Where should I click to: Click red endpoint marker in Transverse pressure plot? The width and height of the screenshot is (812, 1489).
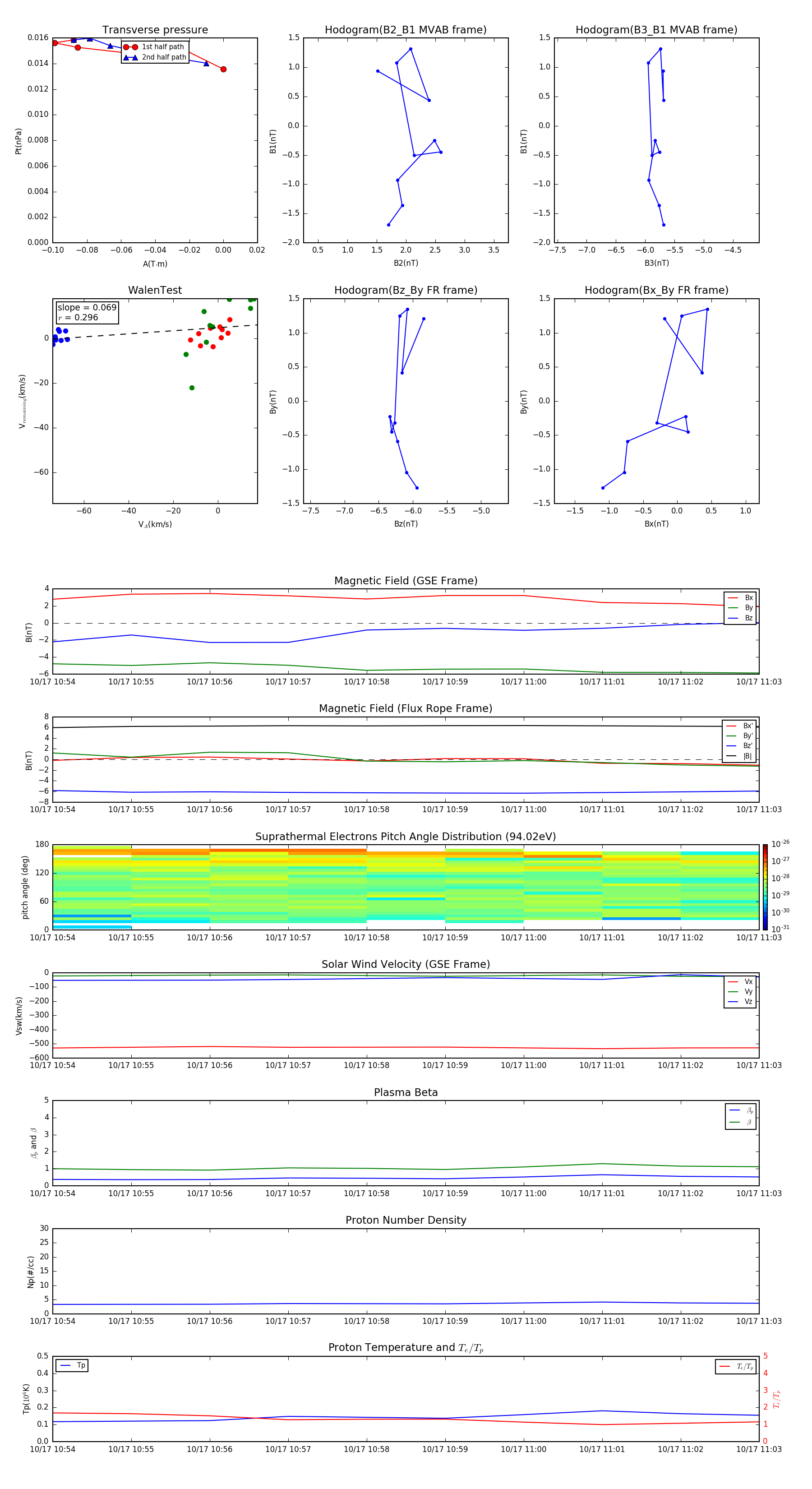tap(223, 69)
